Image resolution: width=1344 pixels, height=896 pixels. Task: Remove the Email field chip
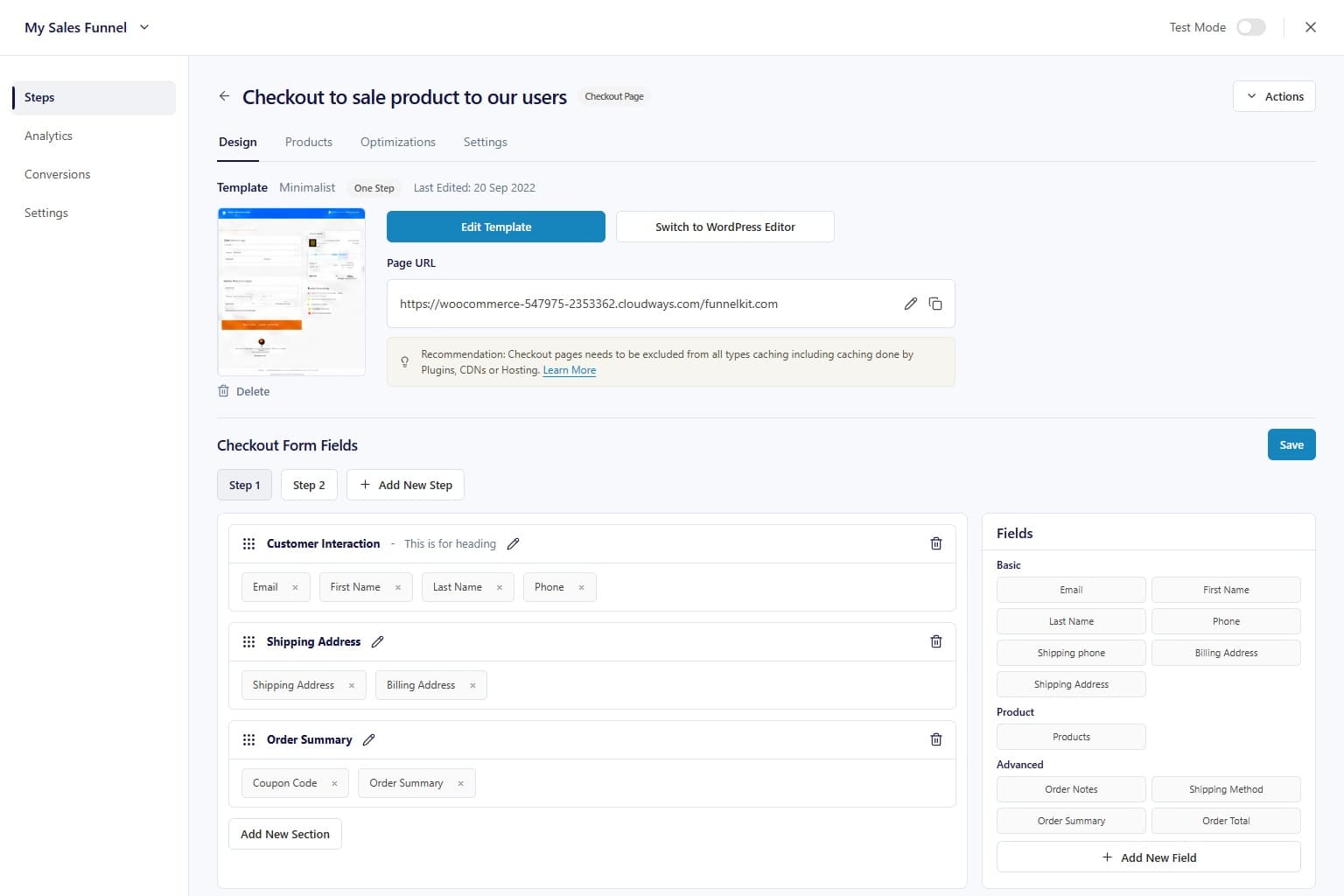tap(295, 588)
